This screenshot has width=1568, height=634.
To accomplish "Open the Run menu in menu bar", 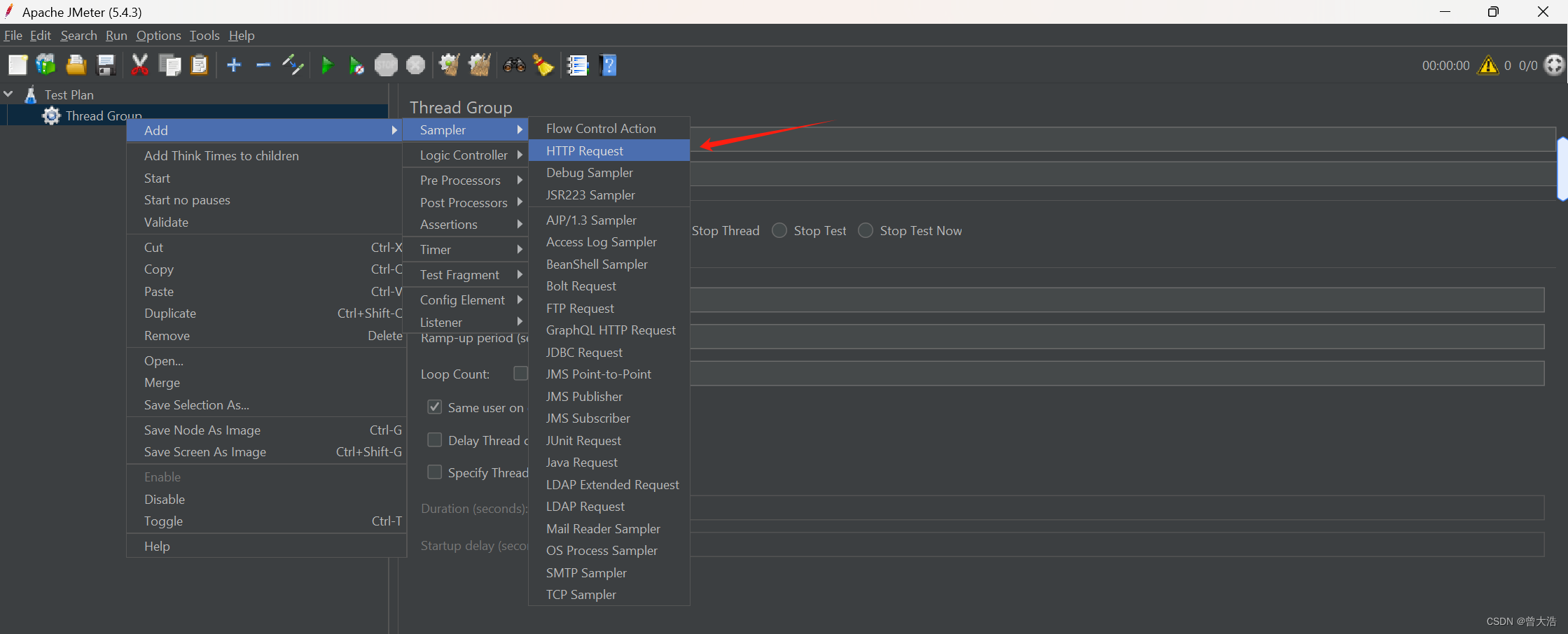I will 116,35.
